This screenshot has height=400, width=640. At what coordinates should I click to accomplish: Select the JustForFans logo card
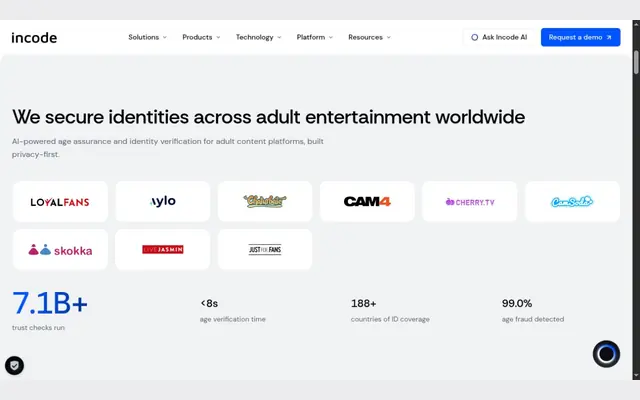(265, 249)
